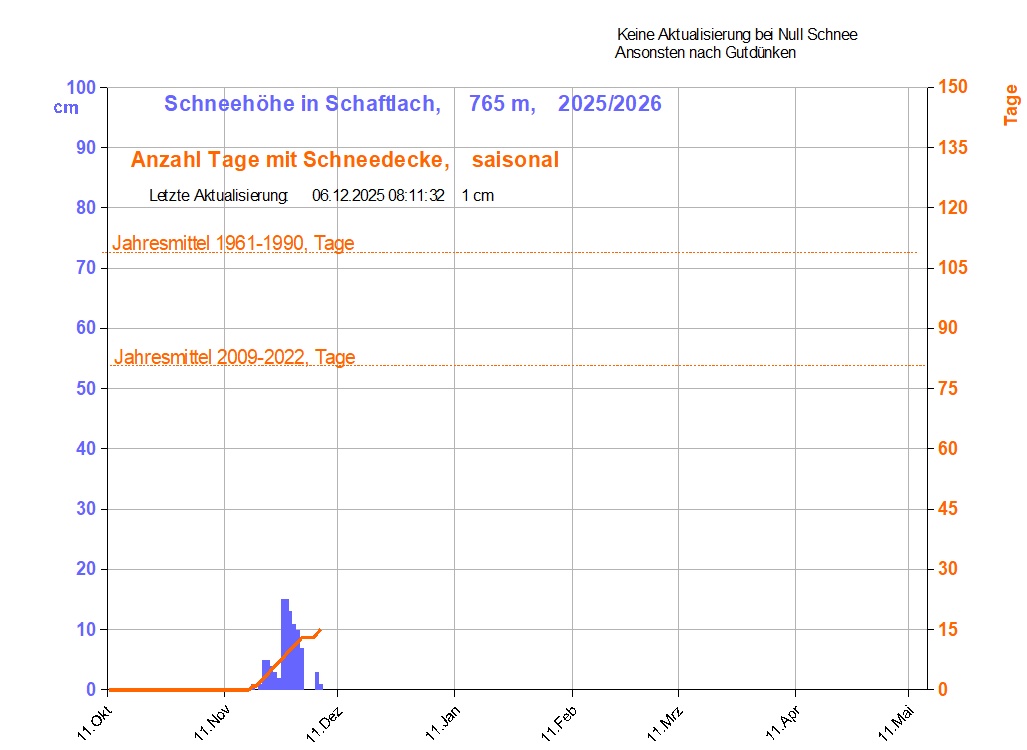Image resolution: width=1027 pixels, height=750 pixels.
Task: Click the '105' tick on the right axis
Action: (953, 268)
